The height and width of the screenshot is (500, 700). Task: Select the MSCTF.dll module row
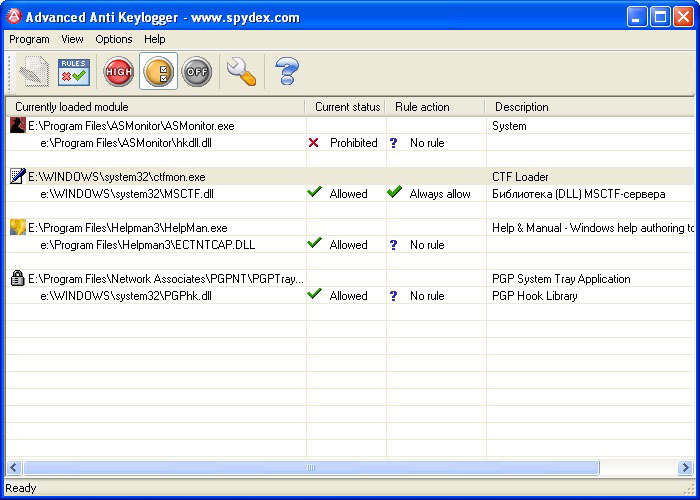click(x=350, y=193)
